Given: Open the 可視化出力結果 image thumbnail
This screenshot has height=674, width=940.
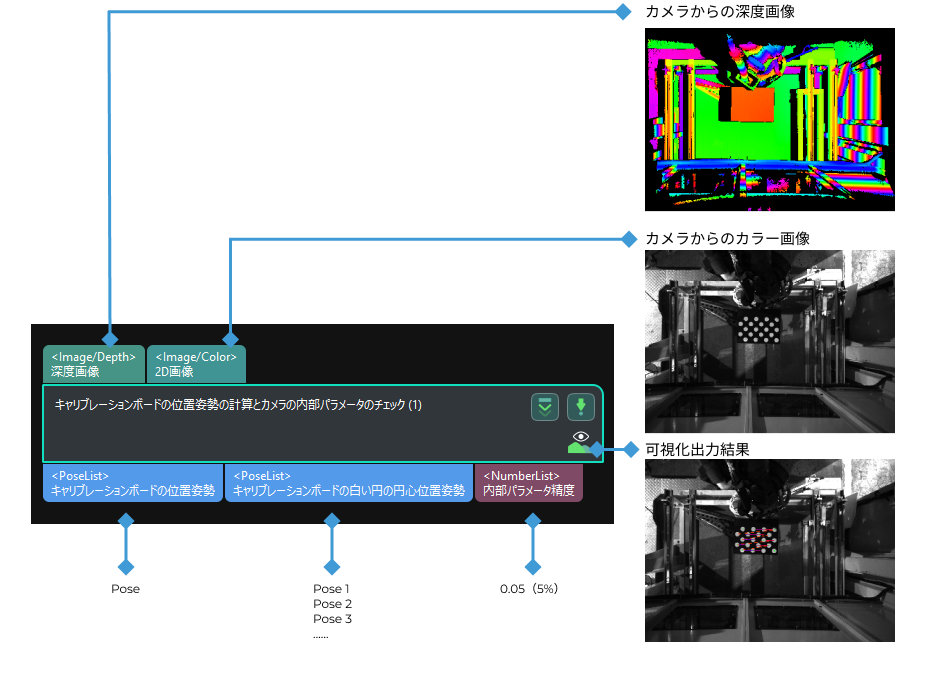Looking at the screenshot, I should [770, 550].
